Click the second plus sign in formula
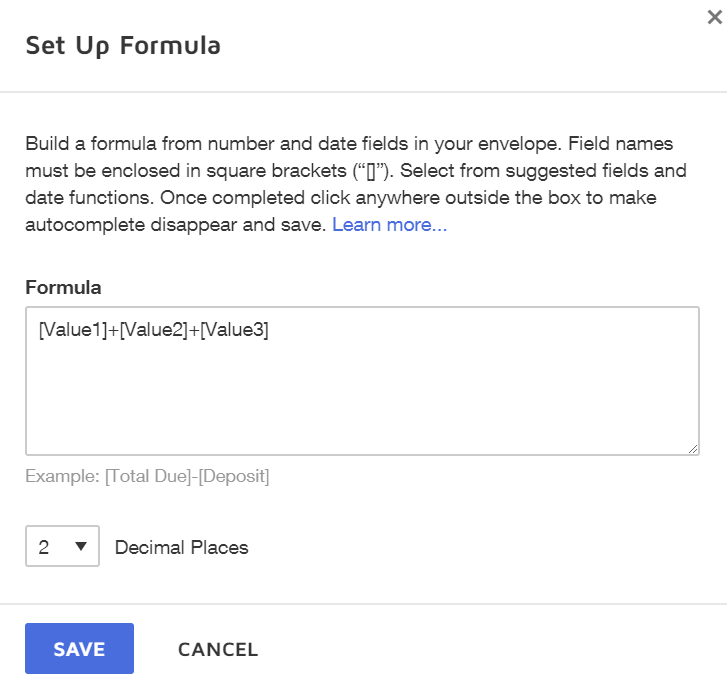Screen dimensions: 727x682 [x=194, y=332]
